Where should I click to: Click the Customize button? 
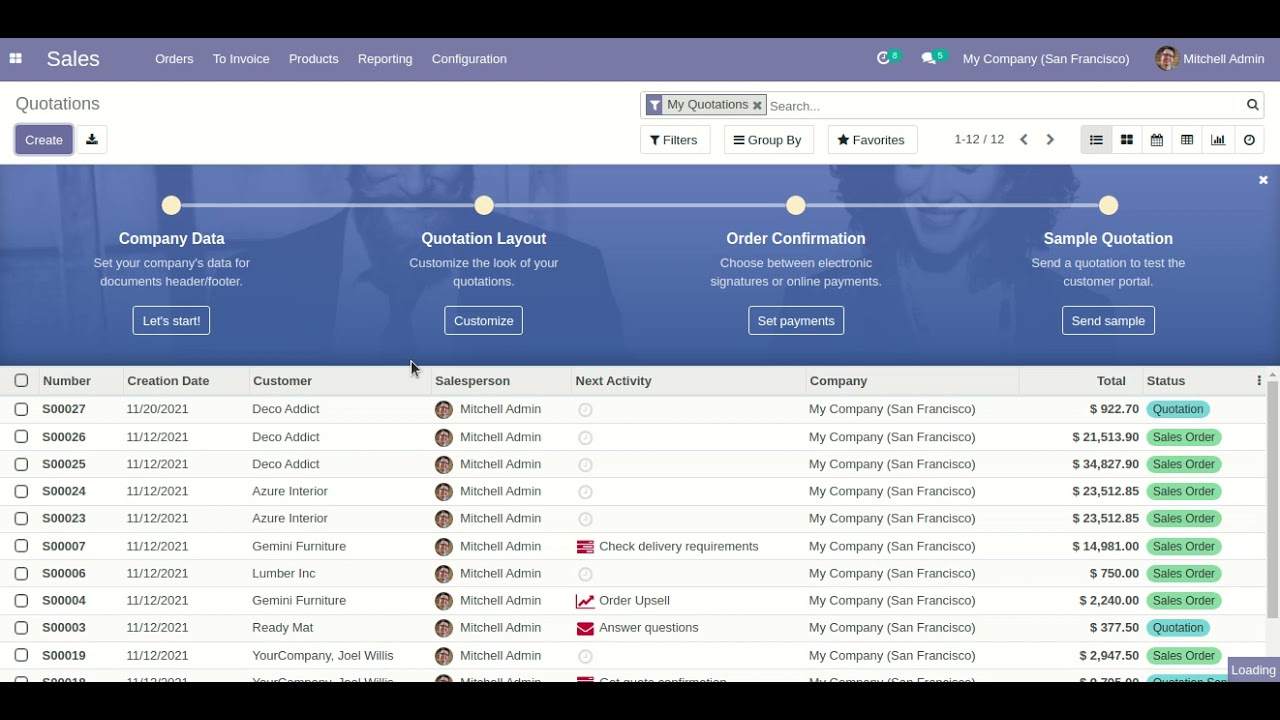click(484, 321)
